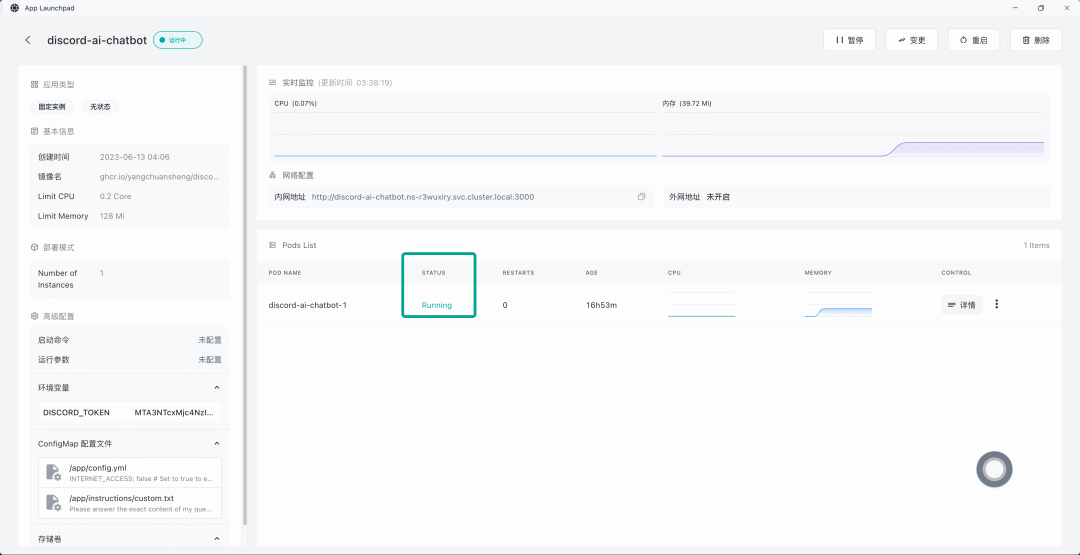1080x555 pixels.
Task: Open the /app/config.yml config file
Action: point(129,472)
